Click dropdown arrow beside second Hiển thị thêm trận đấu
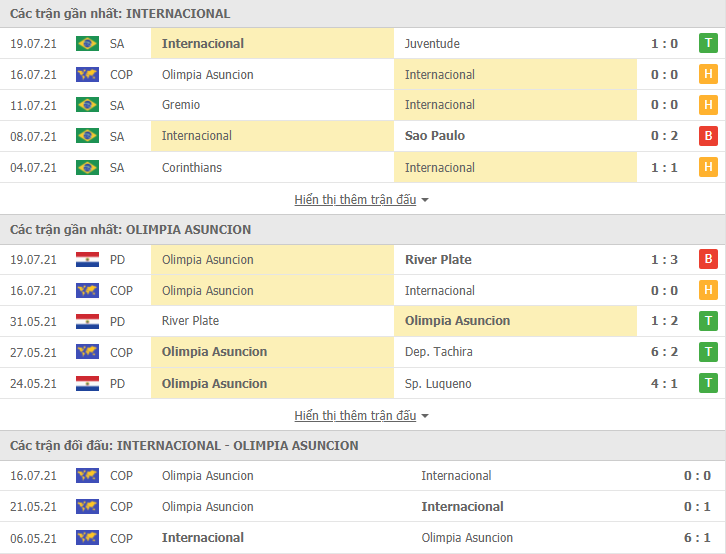This screenshot has height=554, width=726. (425, 416)
